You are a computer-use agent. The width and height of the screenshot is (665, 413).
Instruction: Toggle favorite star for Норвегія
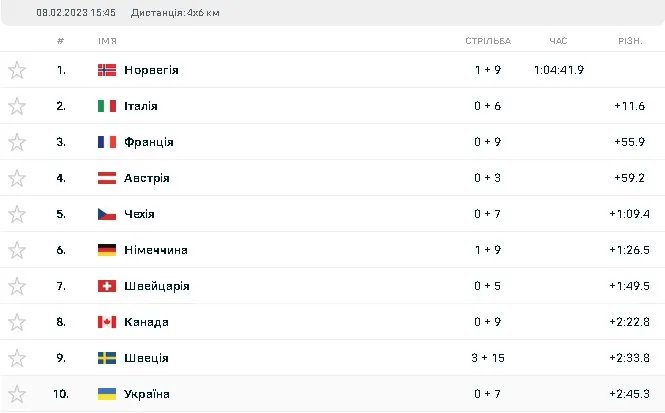(x=17, y=70)
